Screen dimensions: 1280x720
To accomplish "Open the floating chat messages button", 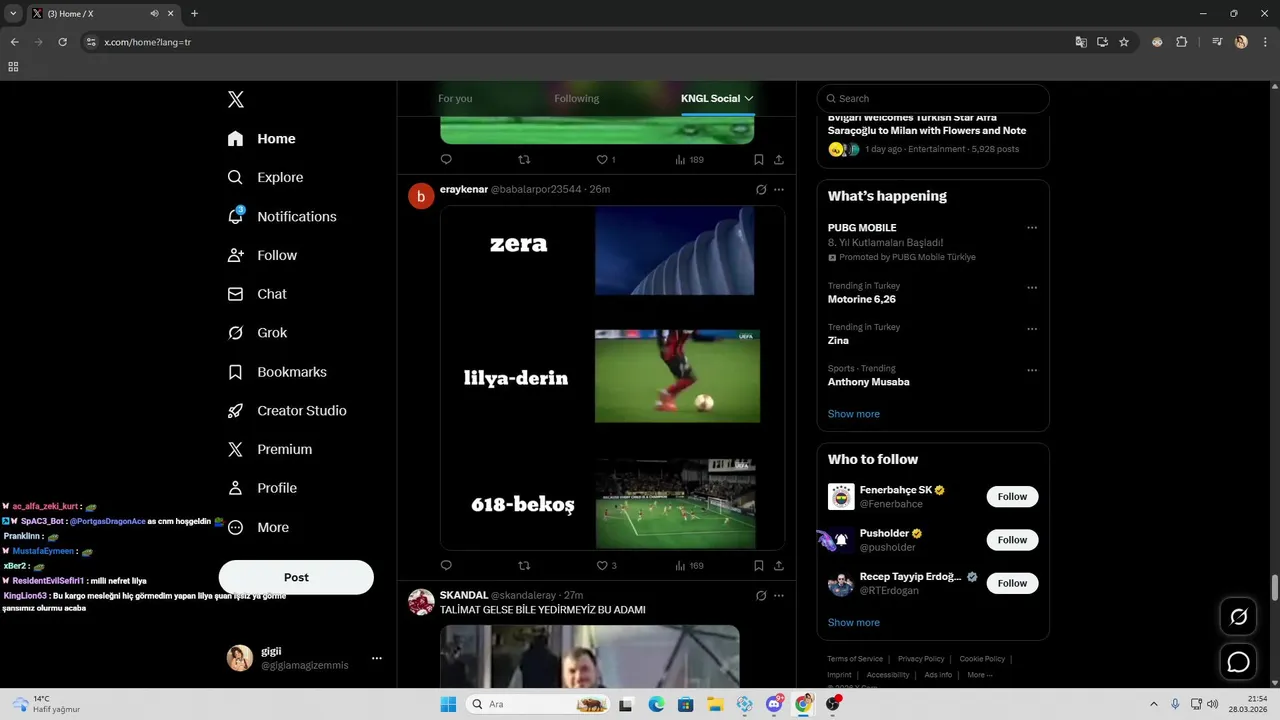I will click(x=1238, y=662).
